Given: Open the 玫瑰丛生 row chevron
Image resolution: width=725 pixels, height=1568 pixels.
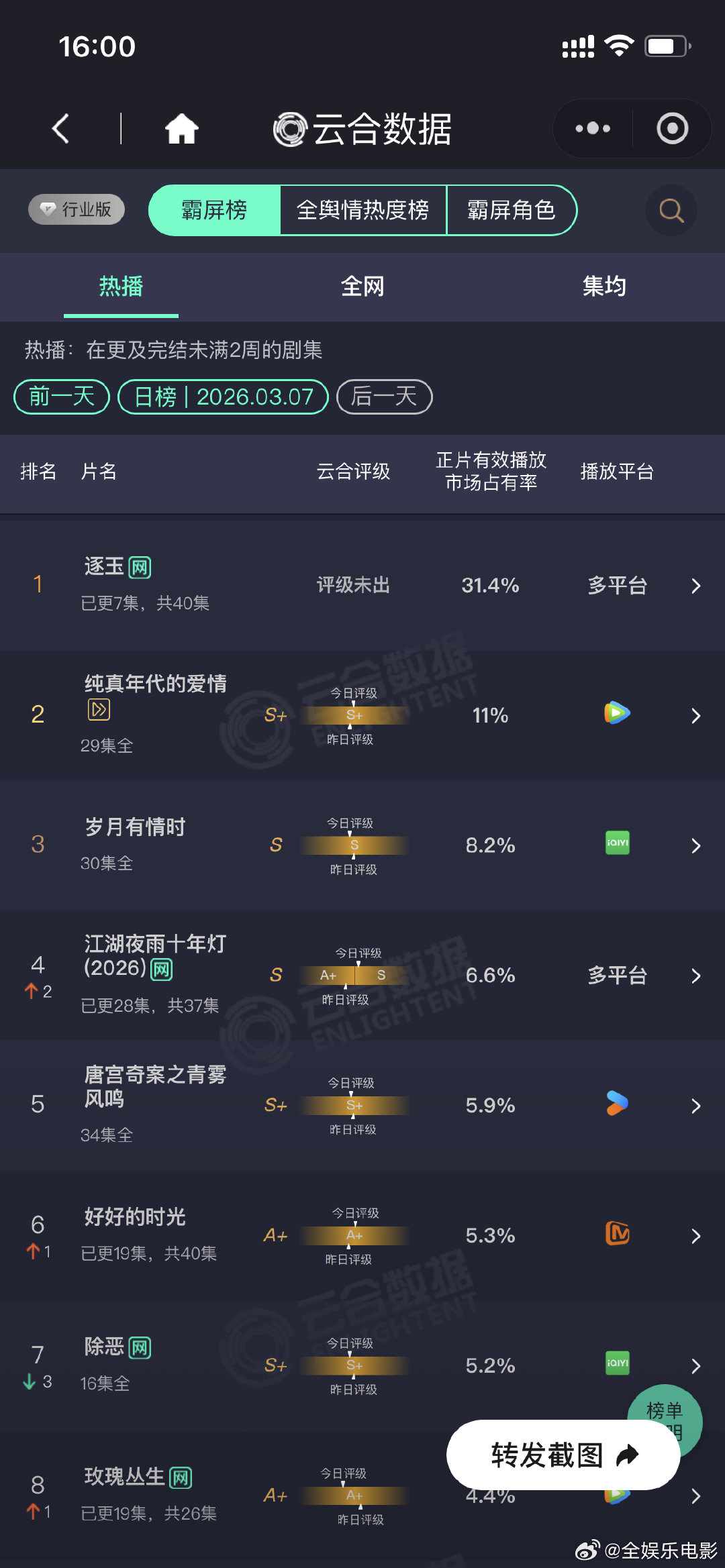Looking at the screenshot, I should click(x=695, y=1494).
